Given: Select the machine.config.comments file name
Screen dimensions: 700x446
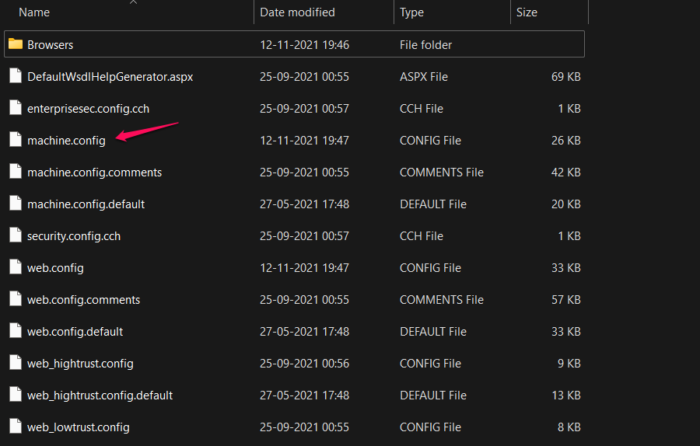Looking at the screenshot, I should coord(94,172).
